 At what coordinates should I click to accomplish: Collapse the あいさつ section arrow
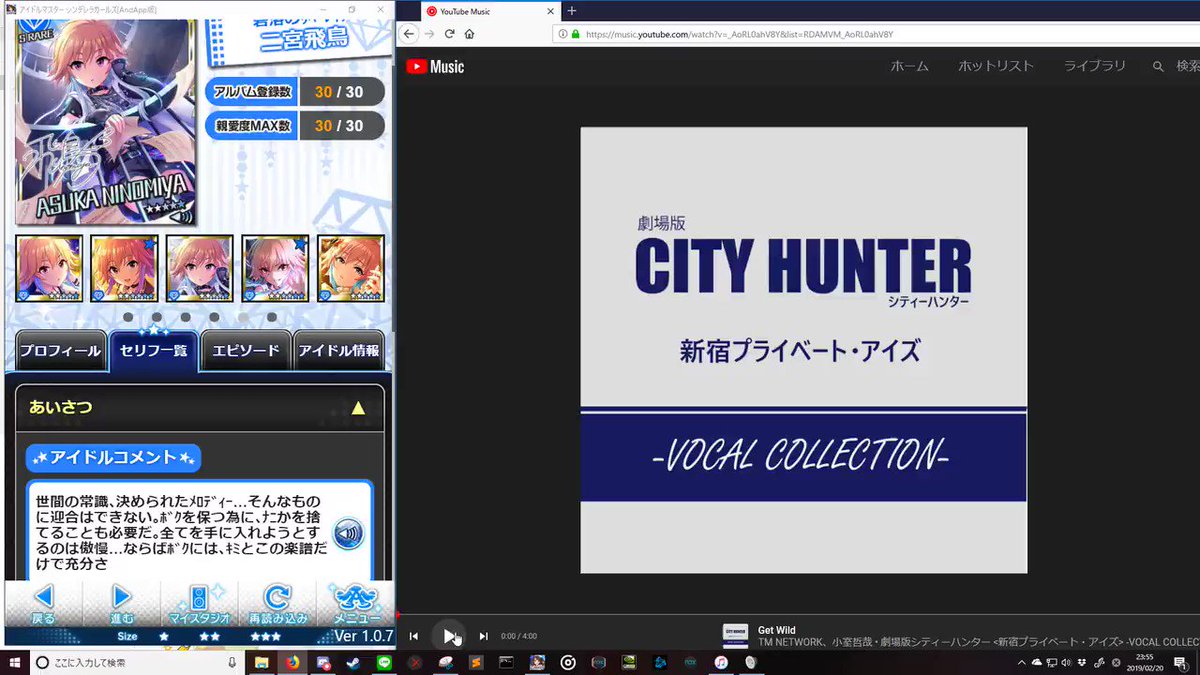pyautogui.click(x=358, y=408)
